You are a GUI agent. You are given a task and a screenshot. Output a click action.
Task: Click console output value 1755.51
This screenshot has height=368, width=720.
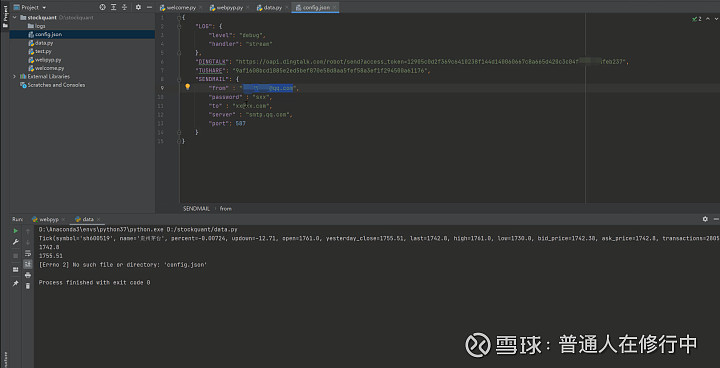tap(51, 256)
